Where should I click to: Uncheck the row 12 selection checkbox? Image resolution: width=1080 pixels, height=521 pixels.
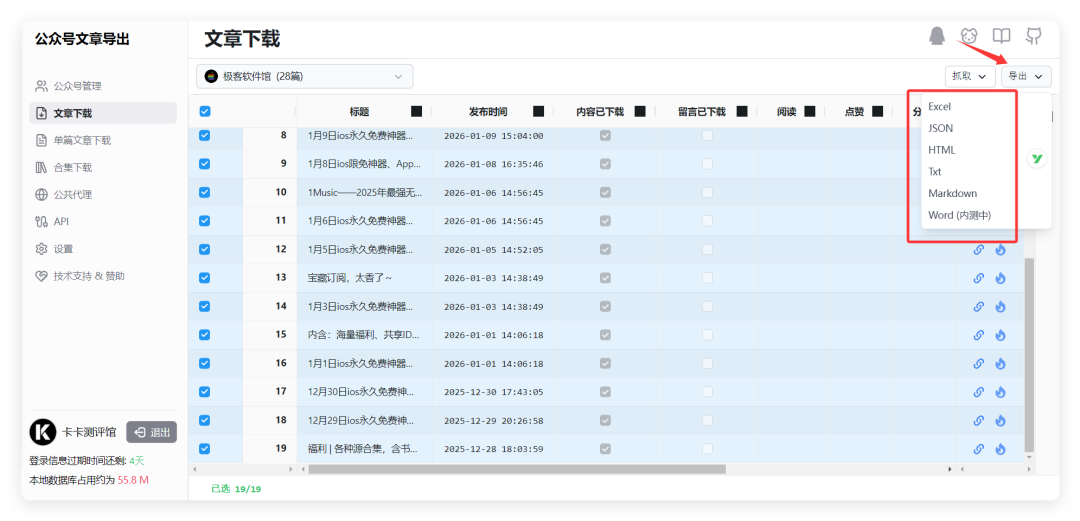[x=205, y=249]
